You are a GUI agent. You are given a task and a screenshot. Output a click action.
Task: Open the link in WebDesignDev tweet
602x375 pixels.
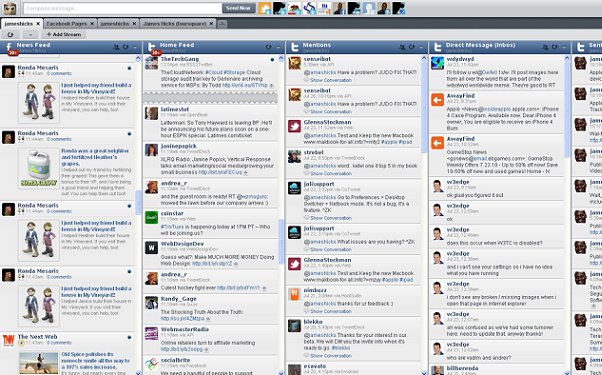tap(212, 264)
